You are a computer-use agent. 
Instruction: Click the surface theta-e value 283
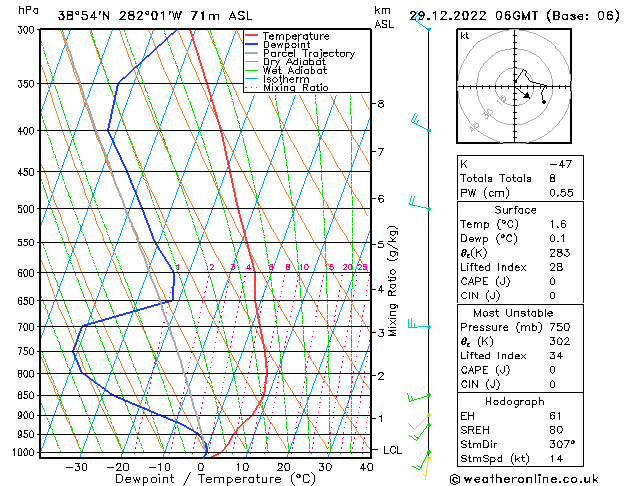(x=560, y=253)
